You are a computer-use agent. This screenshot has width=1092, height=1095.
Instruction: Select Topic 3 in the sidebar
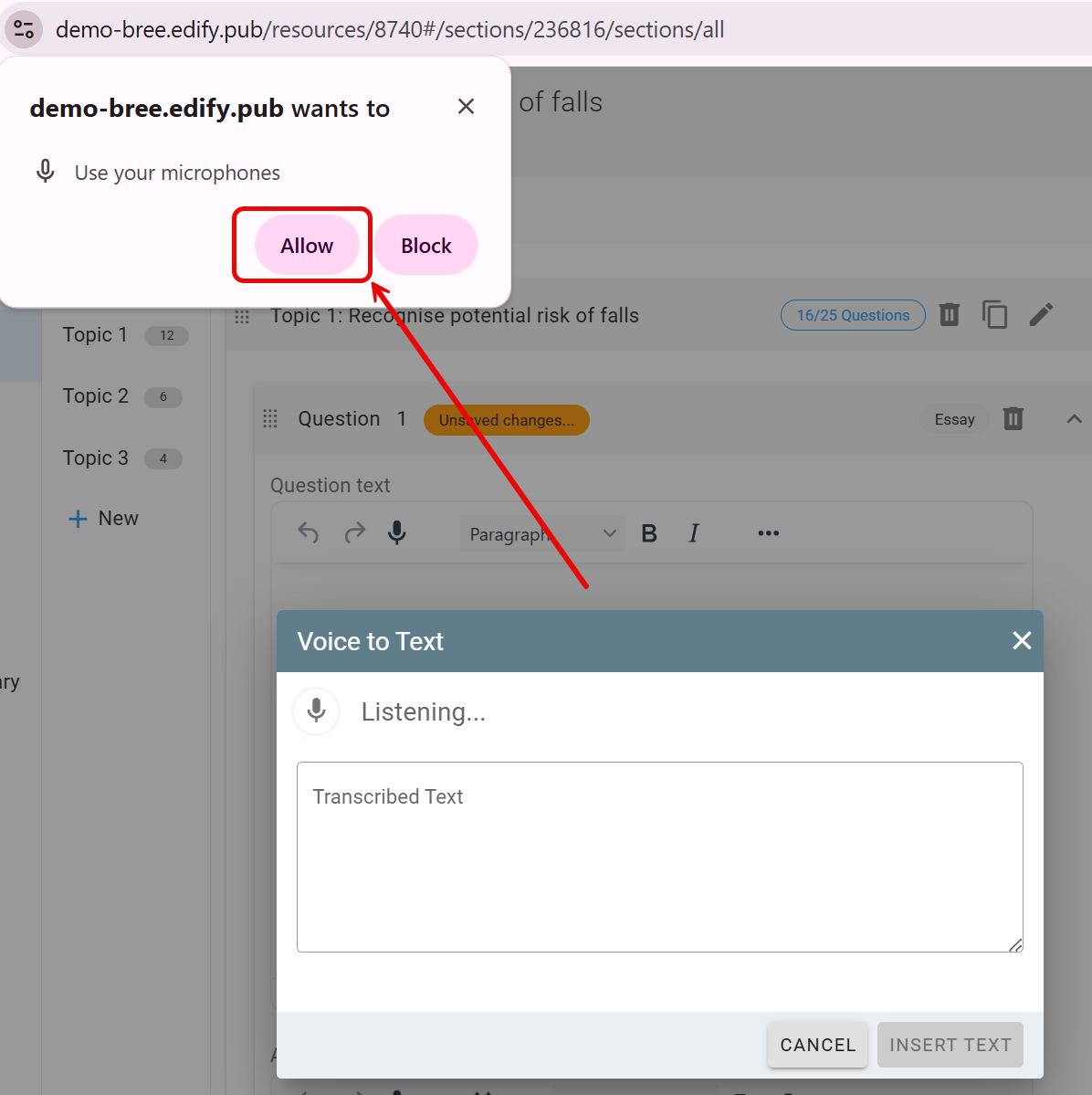click(x=96, y=458)
